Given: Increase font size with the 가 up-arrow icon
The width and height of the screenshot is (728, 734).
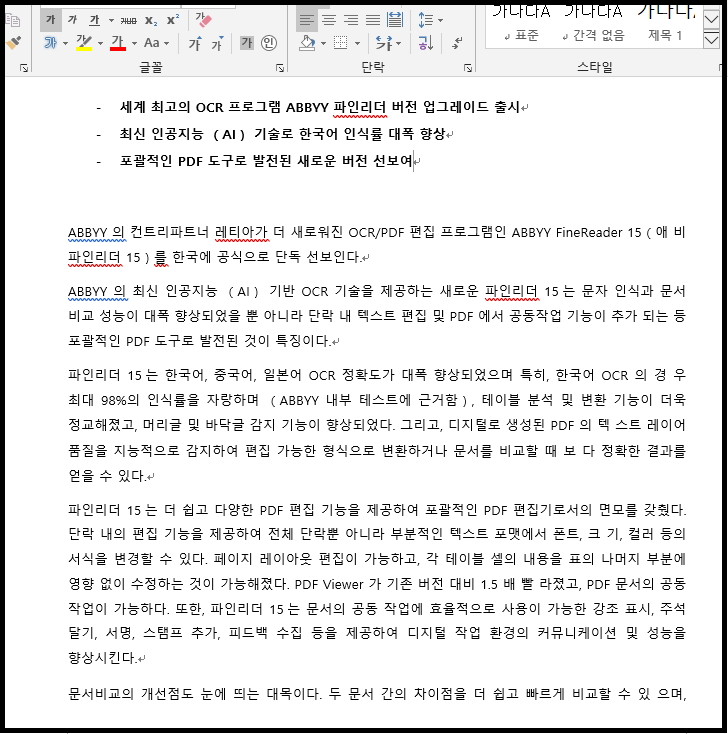Looking at the screenshot, I should (195, 43).
